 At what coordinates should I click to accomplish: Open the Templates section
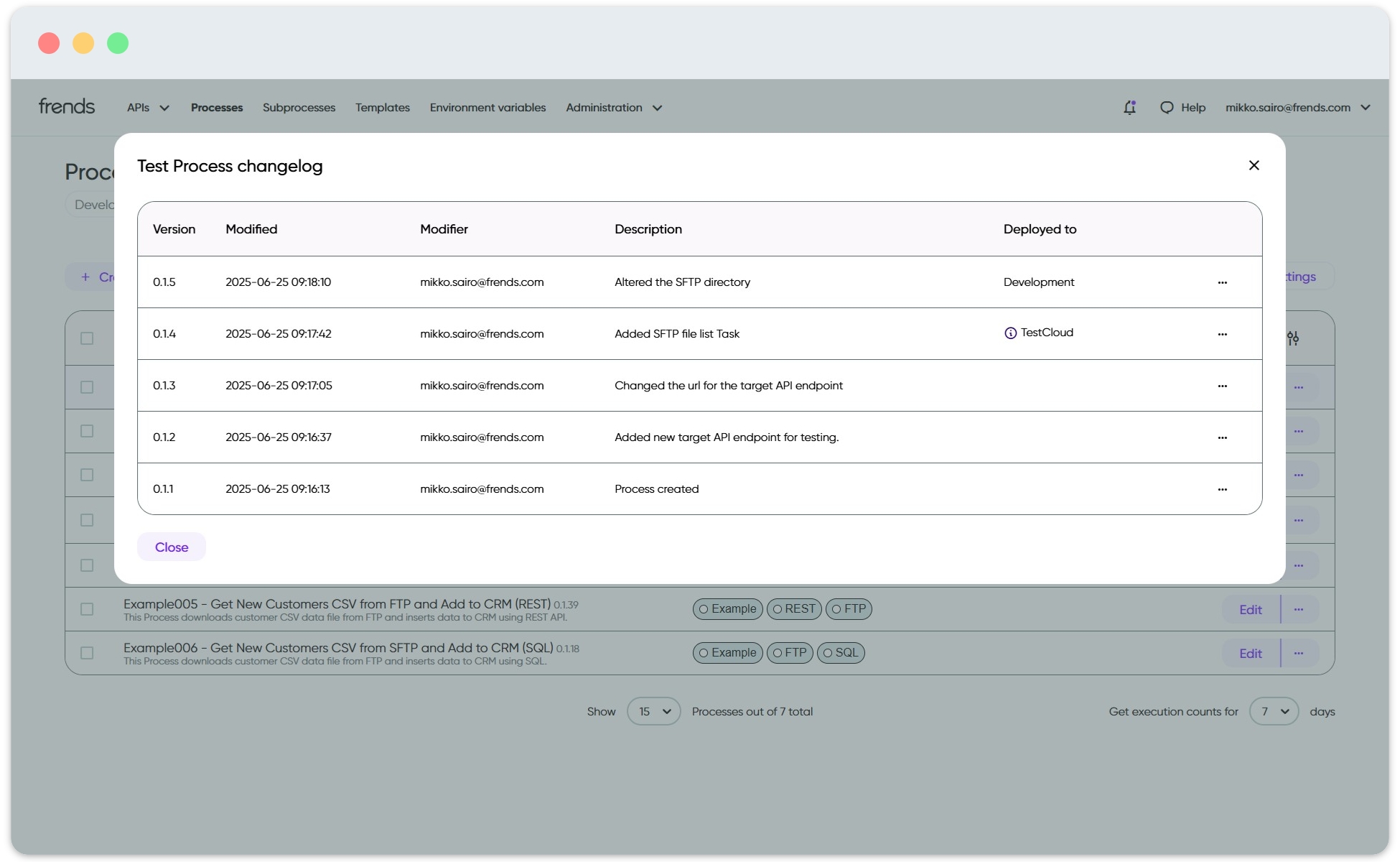pos(382,107)
